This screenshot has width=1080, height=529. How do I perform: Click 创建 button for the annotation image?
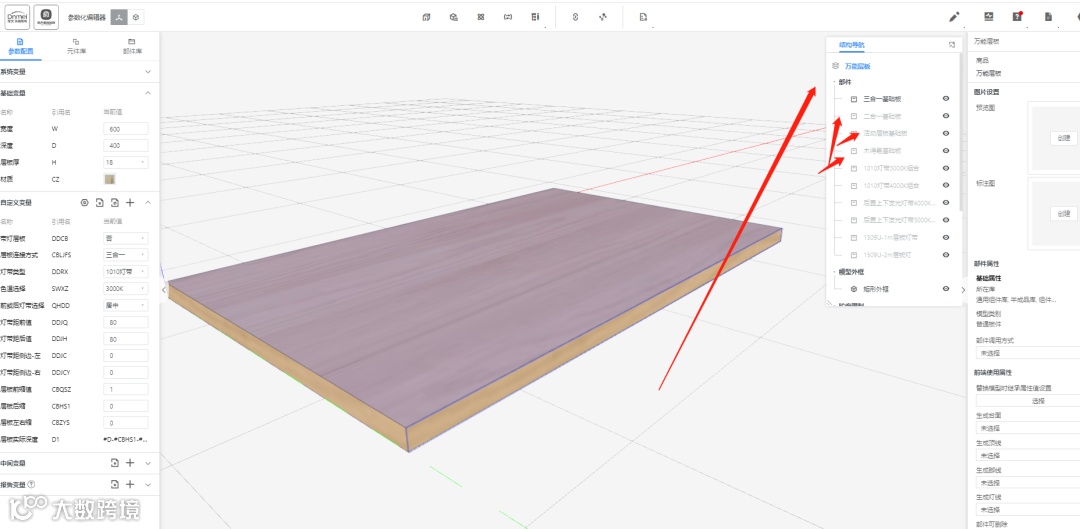click(x=1063, y=214)
